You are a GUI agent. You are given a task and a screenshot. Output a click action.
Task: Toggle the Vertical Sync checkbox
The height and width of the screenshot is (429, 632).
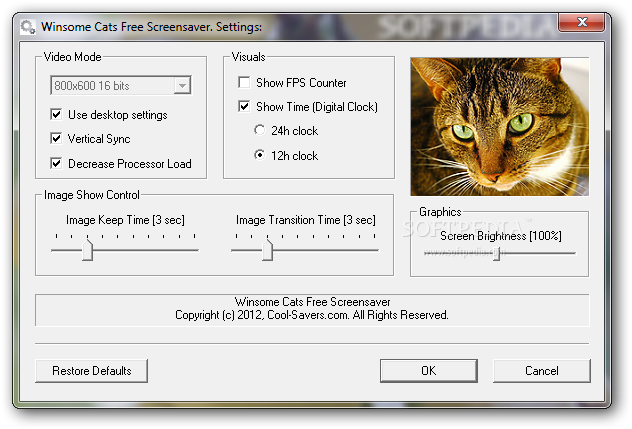click(x=56, y=139)
